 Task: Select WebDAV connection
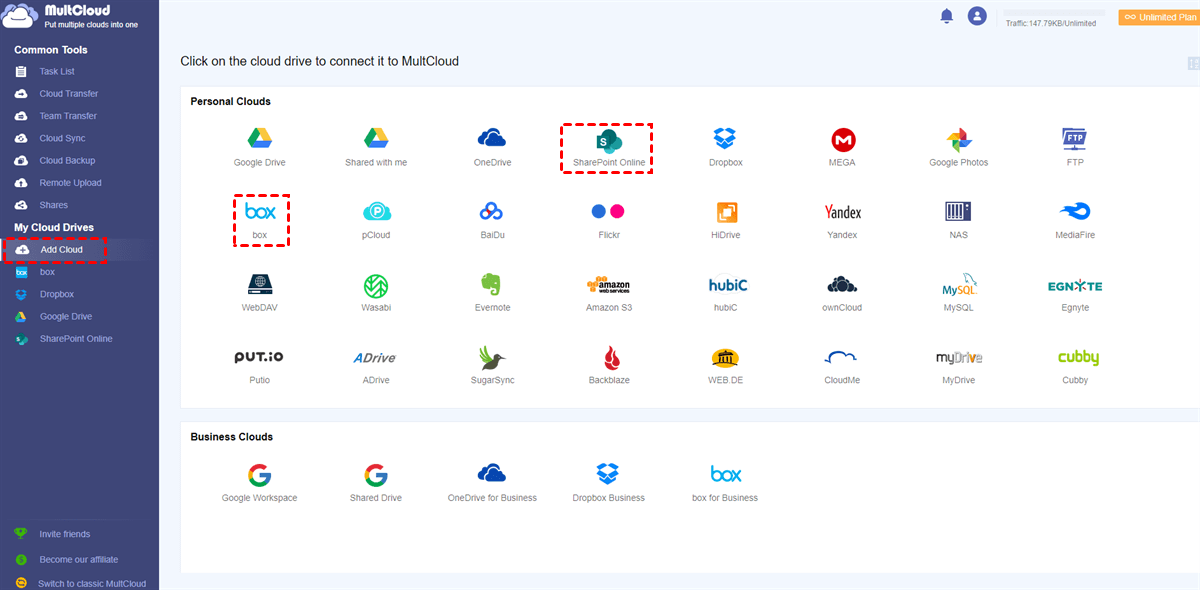[x=260, y=294]
